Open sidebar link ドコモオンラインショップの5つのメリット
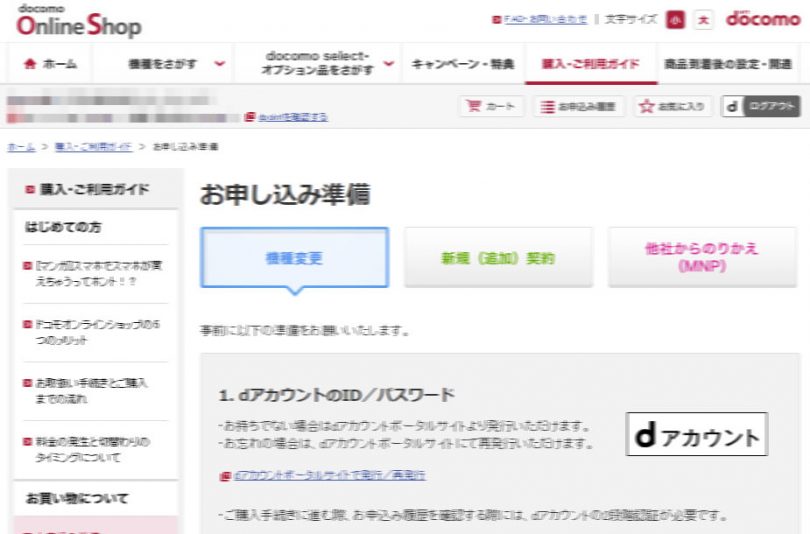810x534 pixels. click(98, 332)
